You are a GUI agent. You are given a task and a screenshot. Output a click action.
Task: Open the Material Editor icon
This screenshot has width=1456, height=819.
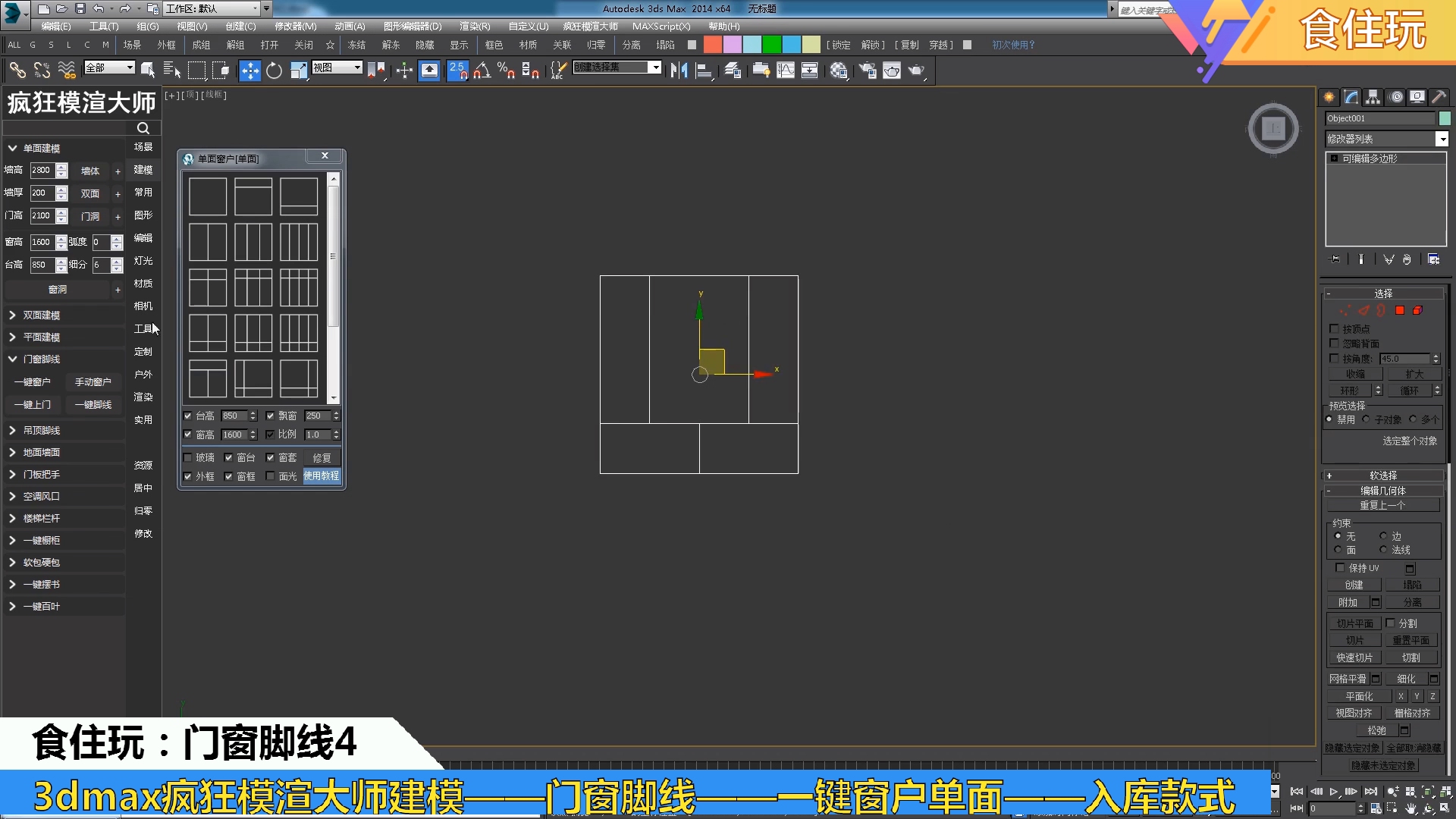click(x=839, y=71)
